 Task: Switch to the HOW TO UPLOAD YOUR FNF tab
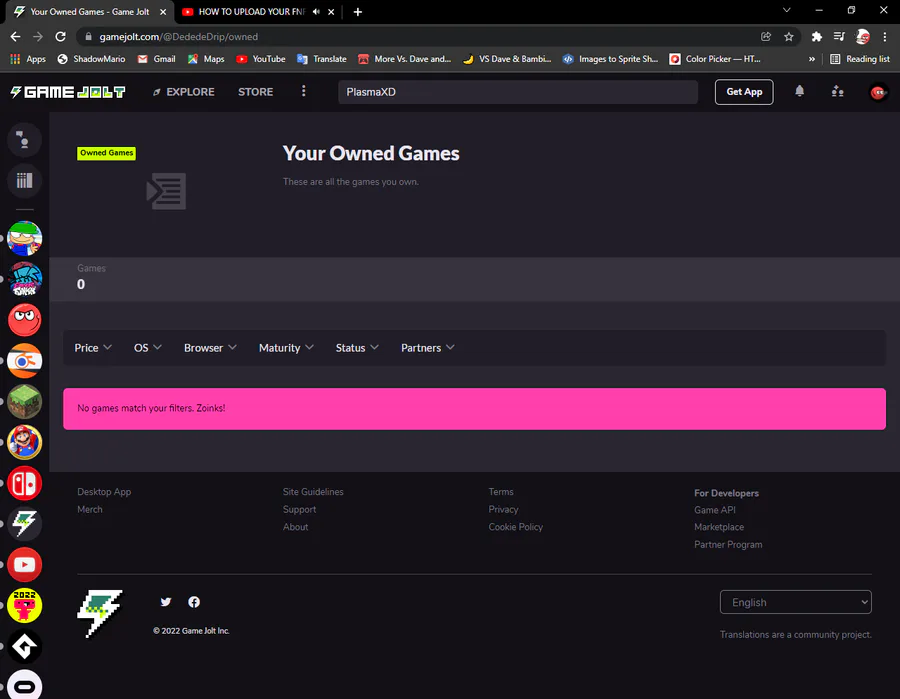(251, 12)
